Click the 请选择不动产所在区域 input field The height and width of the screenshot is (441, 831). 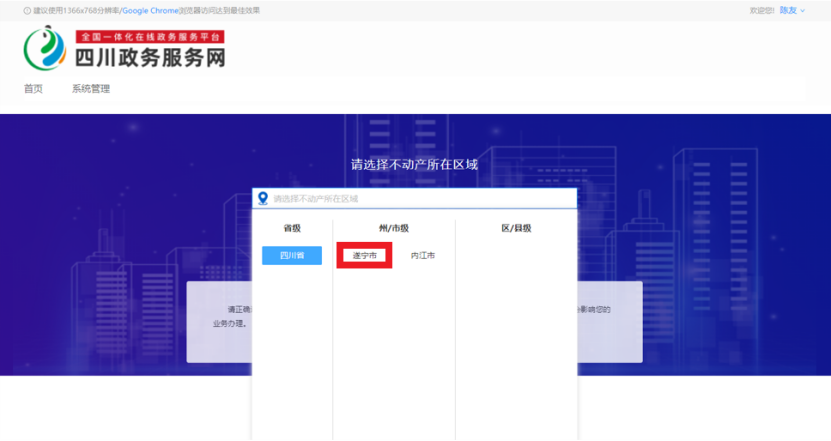(x=420, y=198)
